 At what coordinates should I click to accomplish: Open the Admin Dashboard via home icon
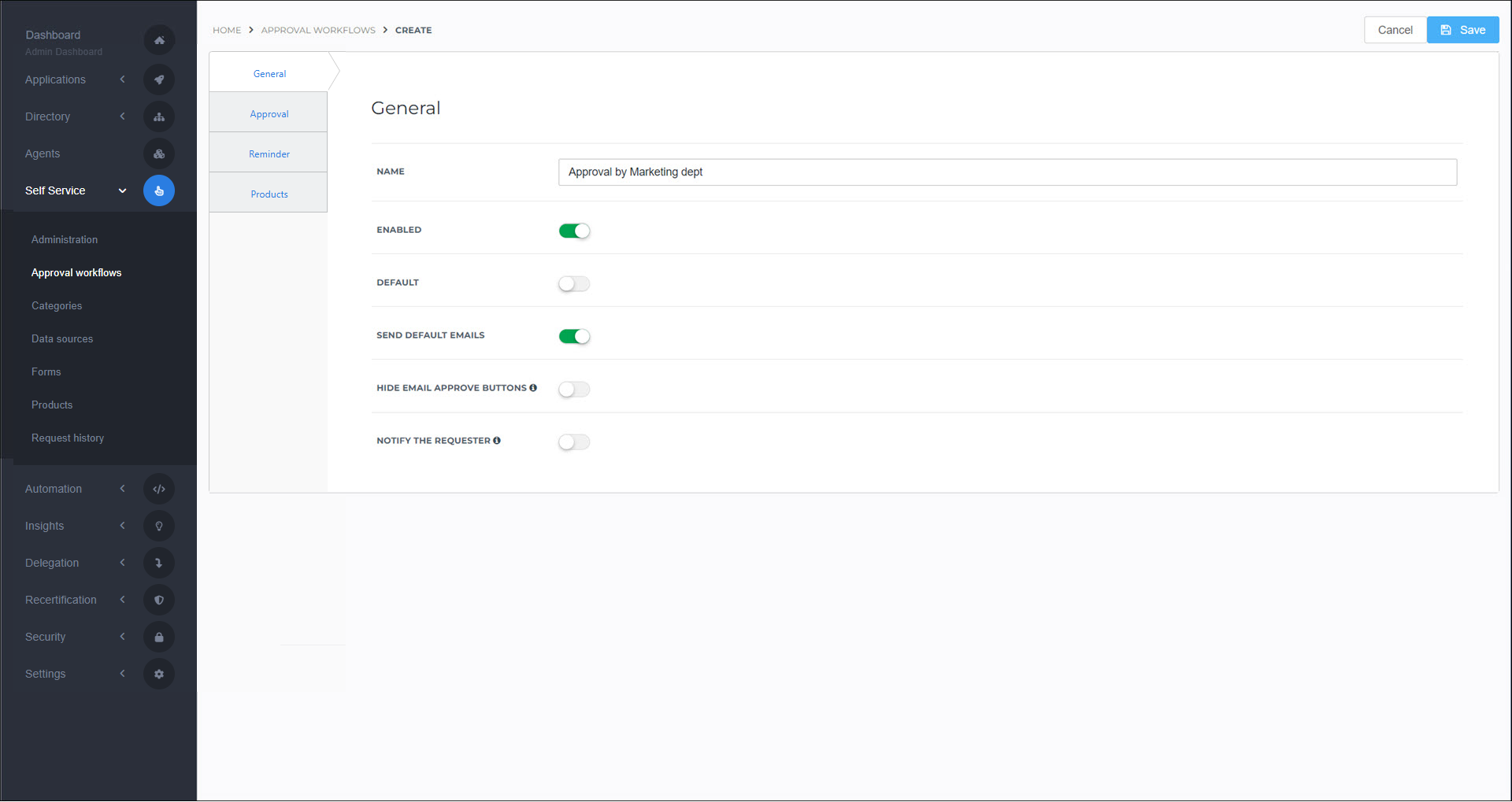coord(159,39)
